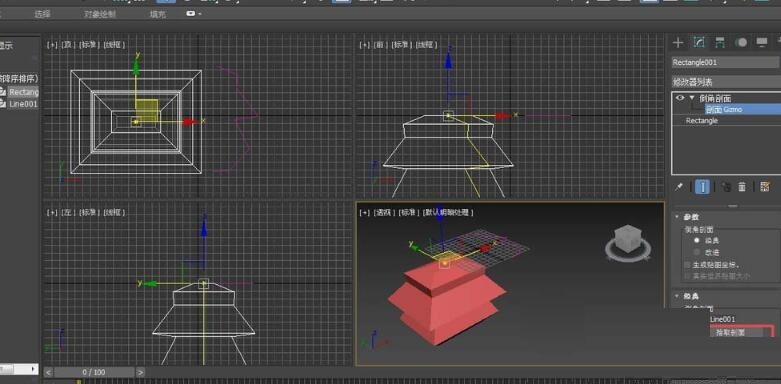Viewport: 781px width, 384px height.
Task: Open the Create command panel tab
Action: click(x=678, y=43)
